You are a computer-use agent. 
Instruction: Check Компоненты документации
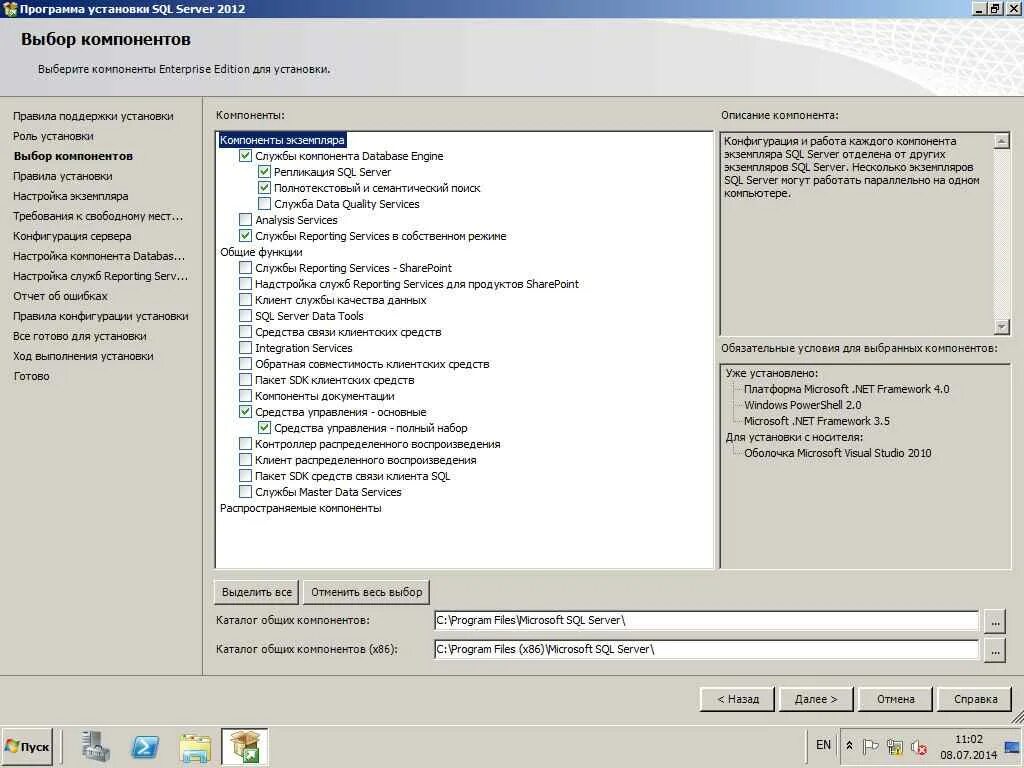[246, 396]
